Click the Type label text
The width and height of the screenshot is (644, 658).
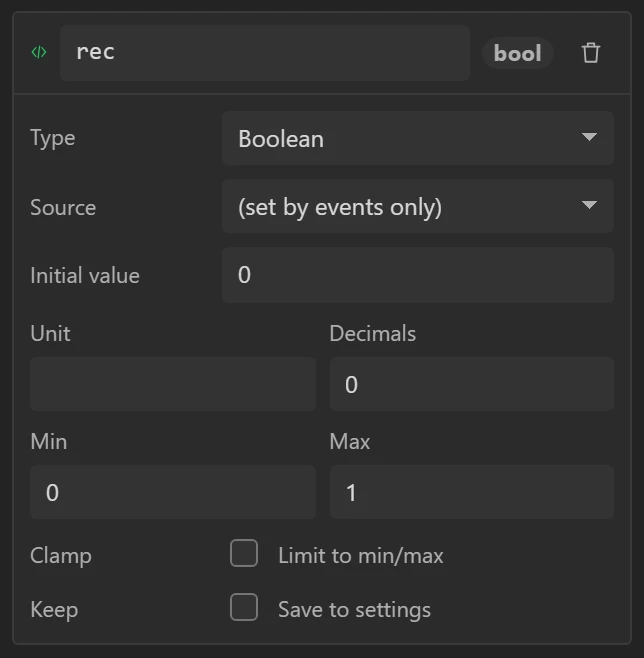tap(53, 138)
